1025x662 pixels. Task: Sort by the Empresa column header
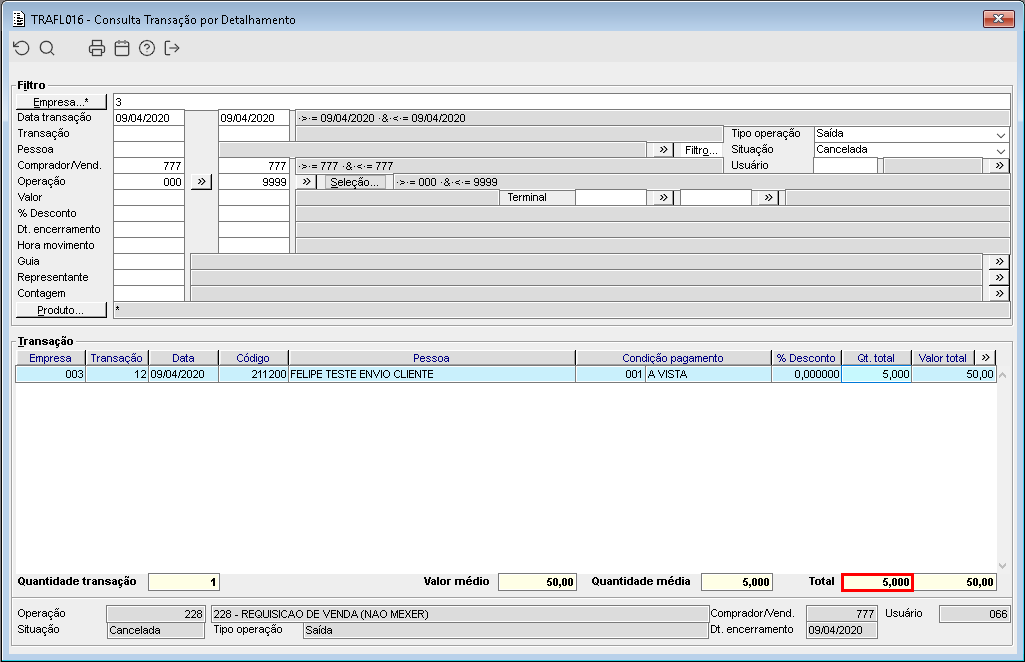50,358
